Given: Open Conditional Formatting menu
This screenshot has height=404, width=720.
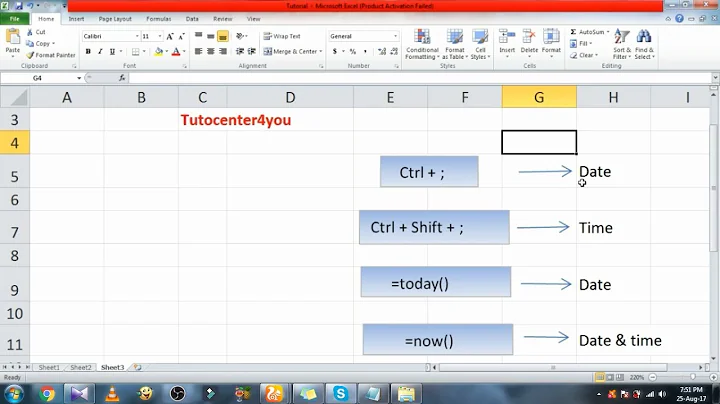Looking at the screenshot, I should click(422, 44).
